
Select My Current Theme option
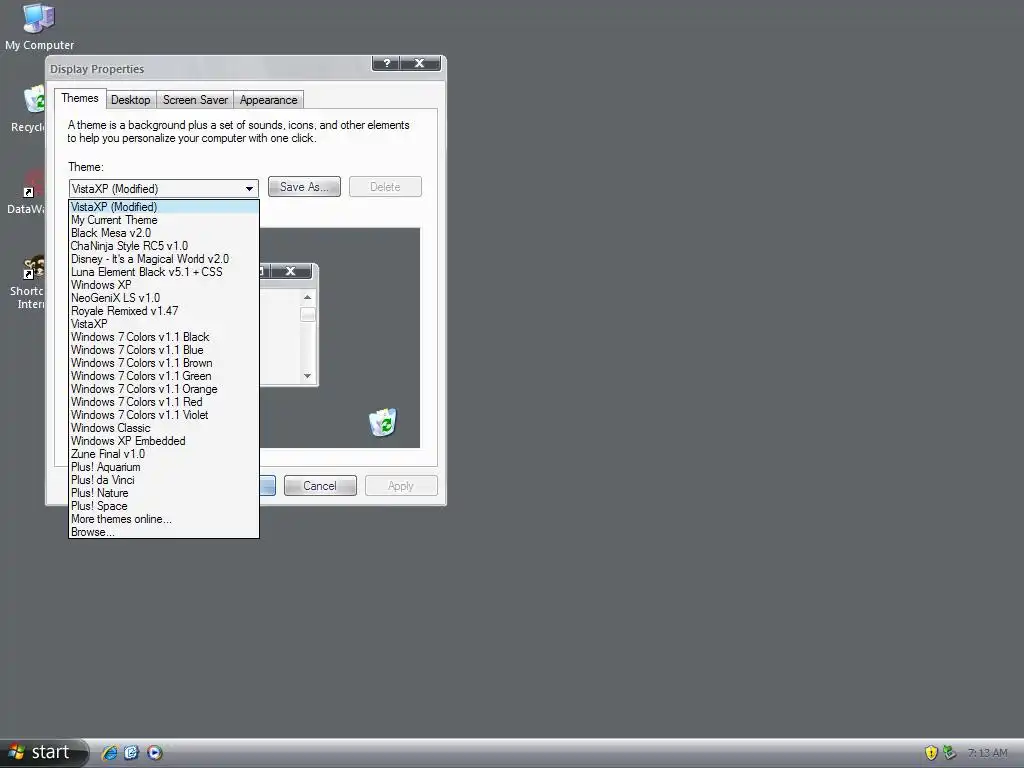tap(164, 220)
